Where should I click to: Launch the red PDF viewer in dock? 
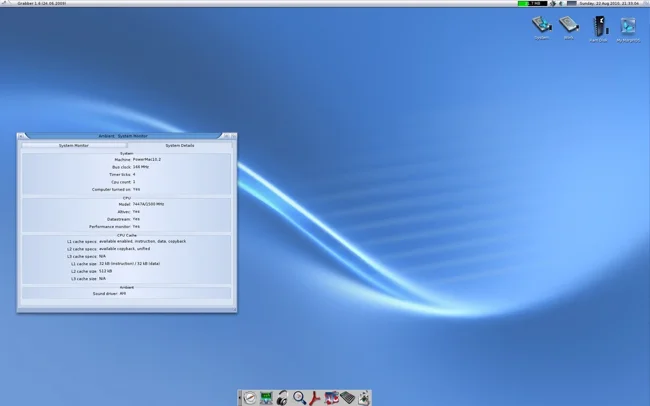click(315, 397)
